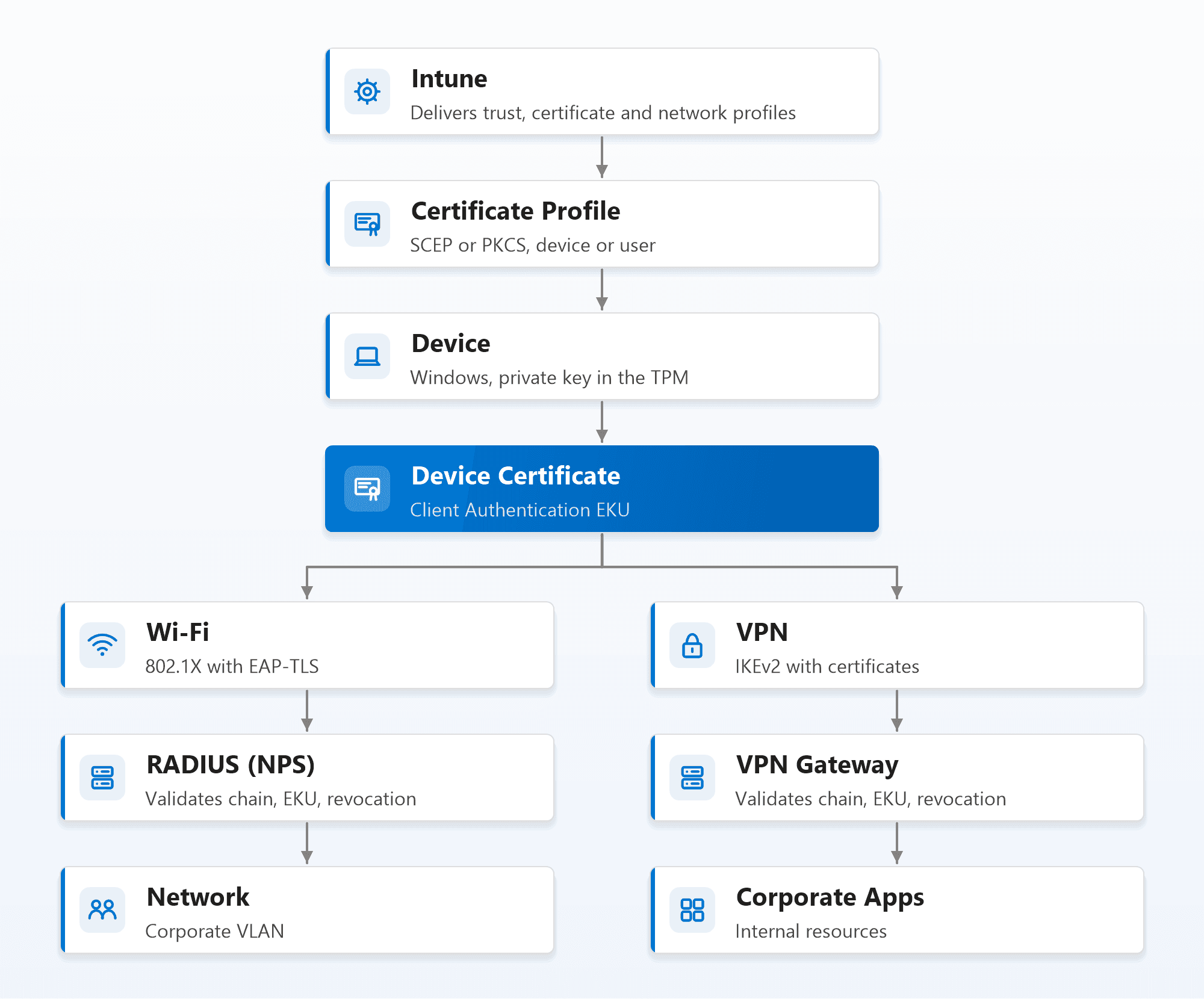Click the VPN padlock icon

tap(692, 645)
